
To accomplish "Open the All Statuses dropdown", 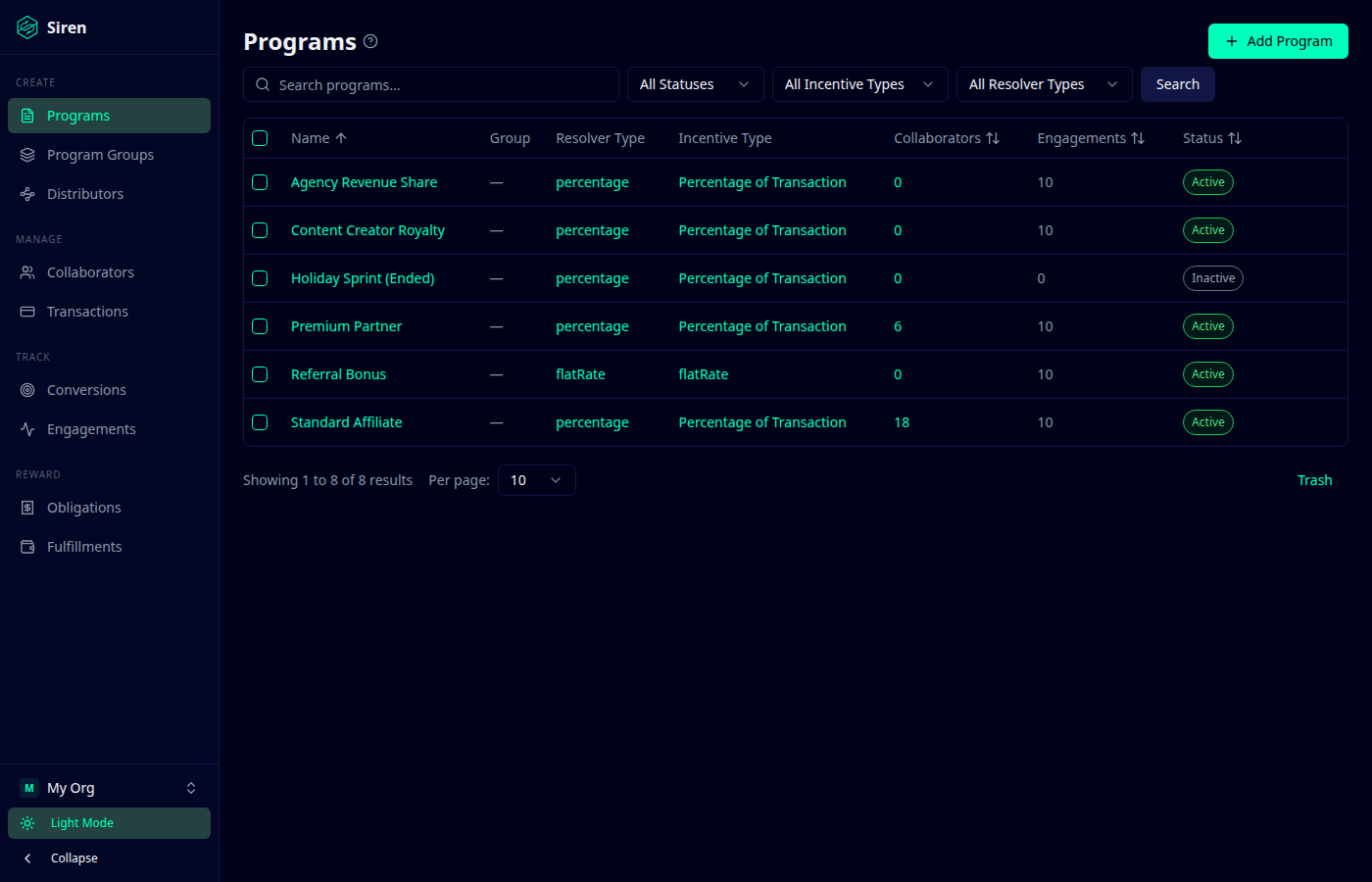I will 695,84.
